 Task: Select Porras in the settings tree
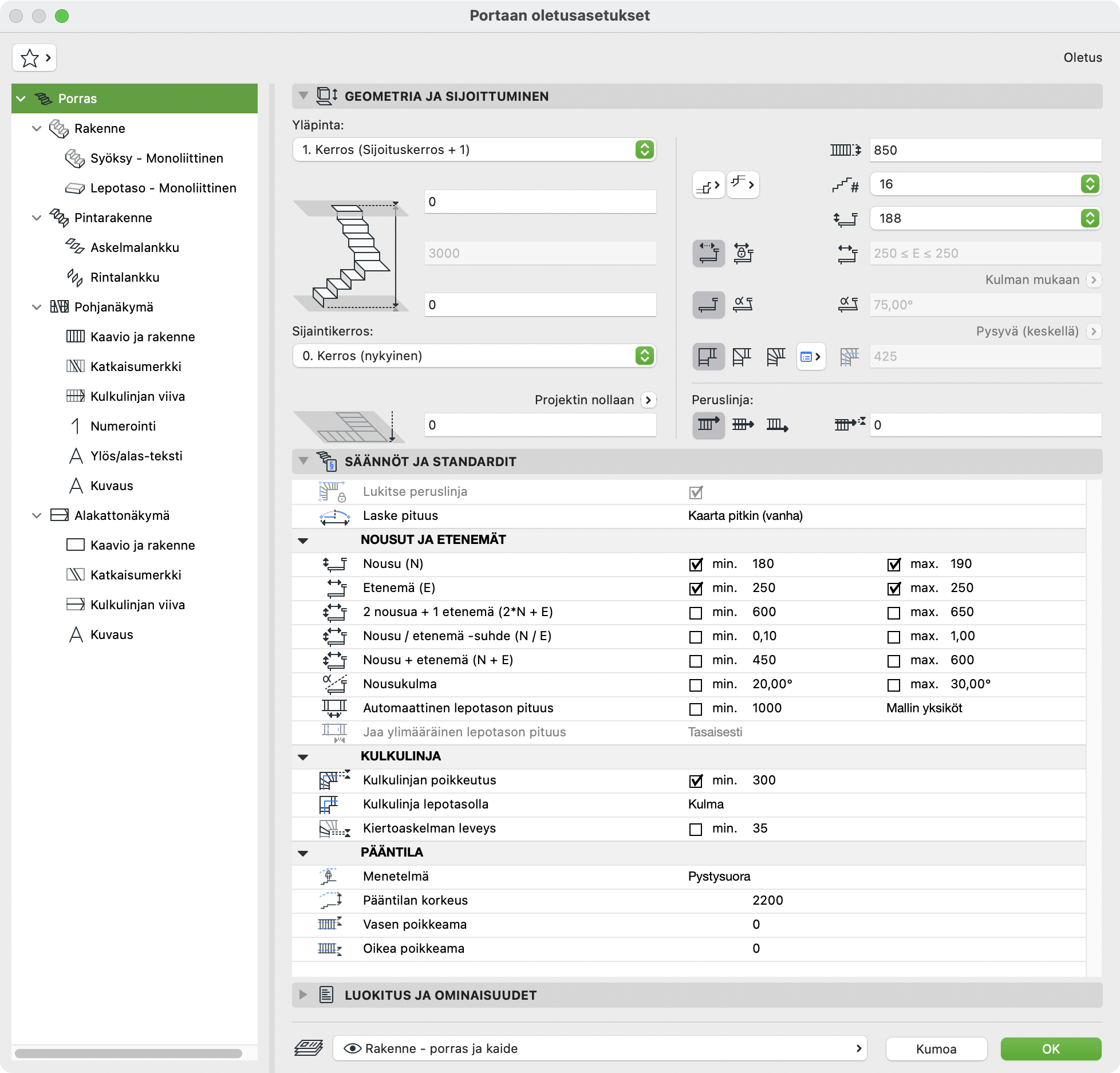[x=135, y=98]
